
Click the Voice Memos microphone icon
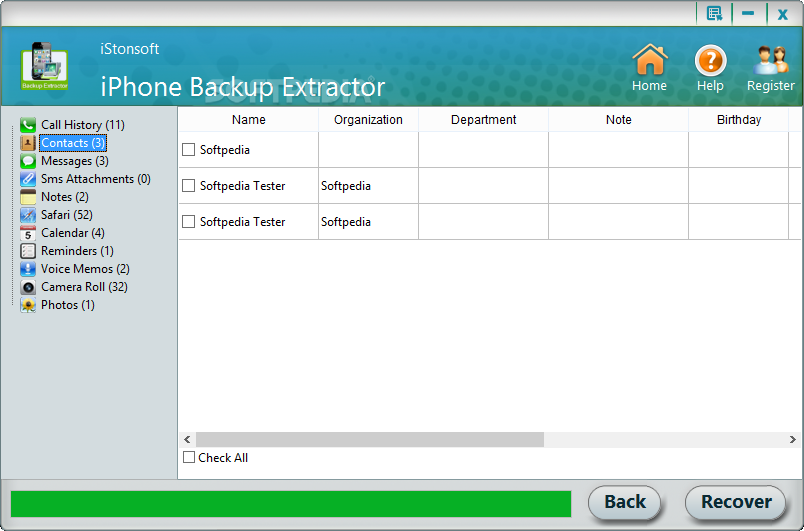click(28, 269)
